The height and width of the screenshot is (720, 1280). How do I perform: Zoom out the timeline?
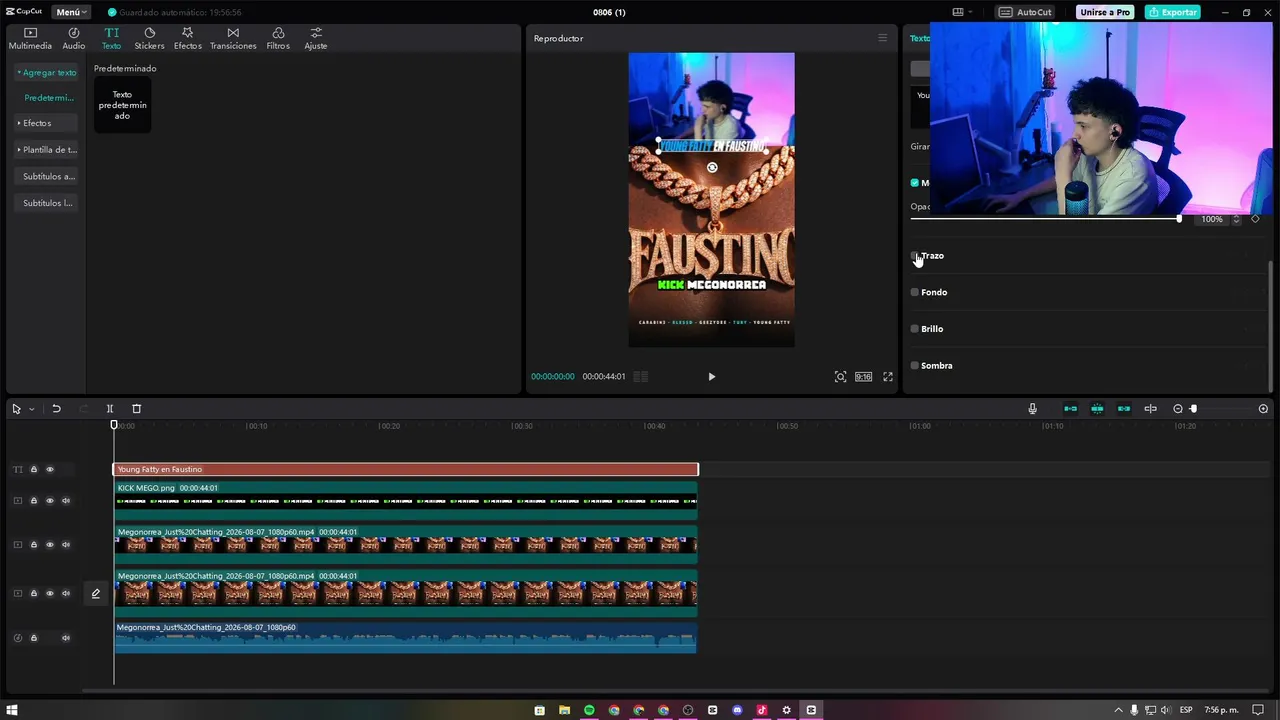pos(1178,409)
